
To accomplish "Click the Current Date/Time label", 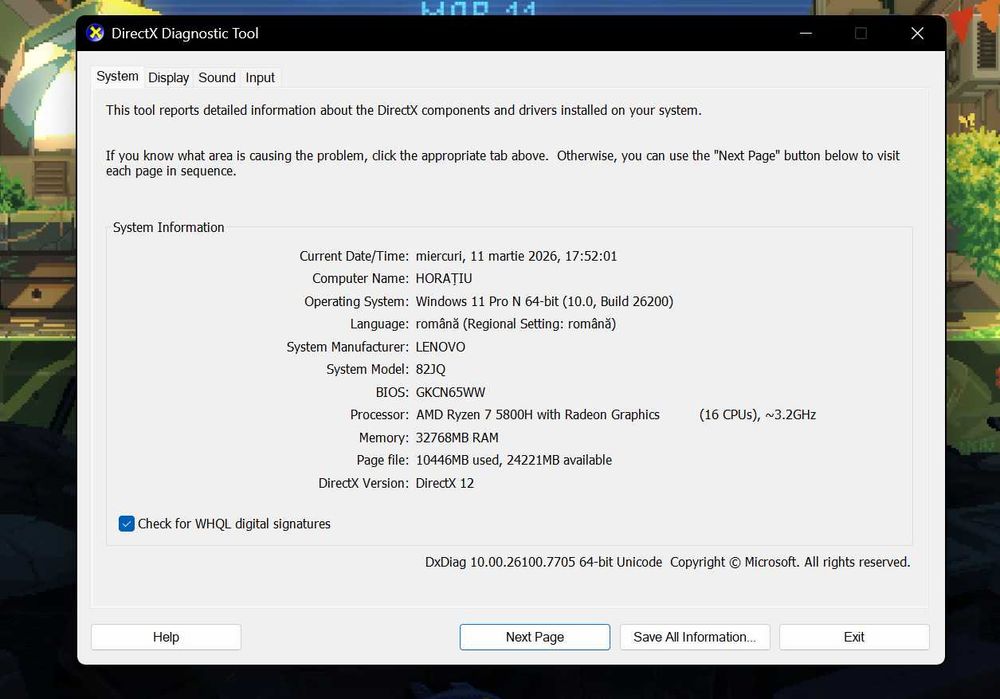I will [x=354, y=256].
